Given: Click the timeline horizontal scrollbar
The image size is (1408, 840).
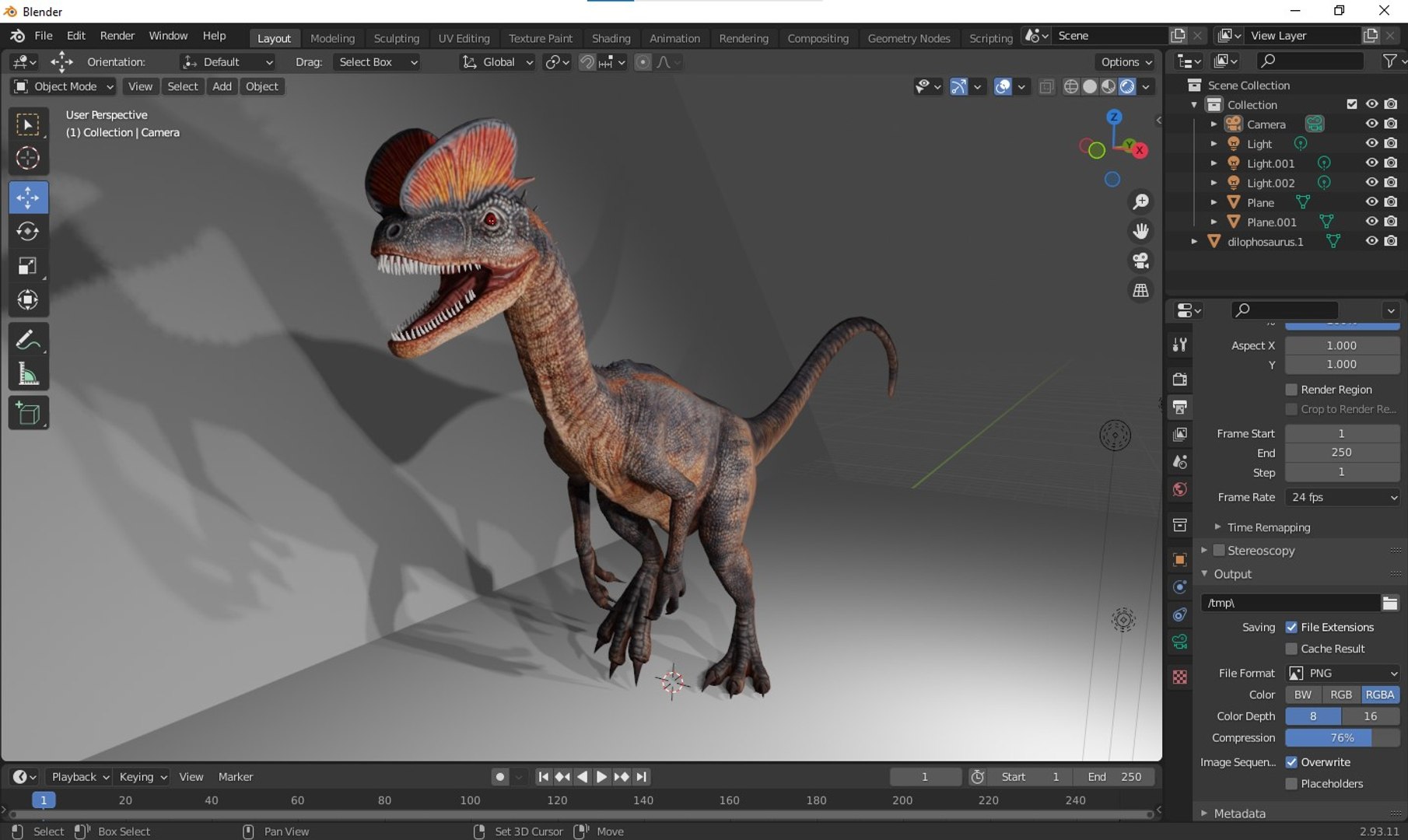Looking at the screenshot, I should coord(580,814).
